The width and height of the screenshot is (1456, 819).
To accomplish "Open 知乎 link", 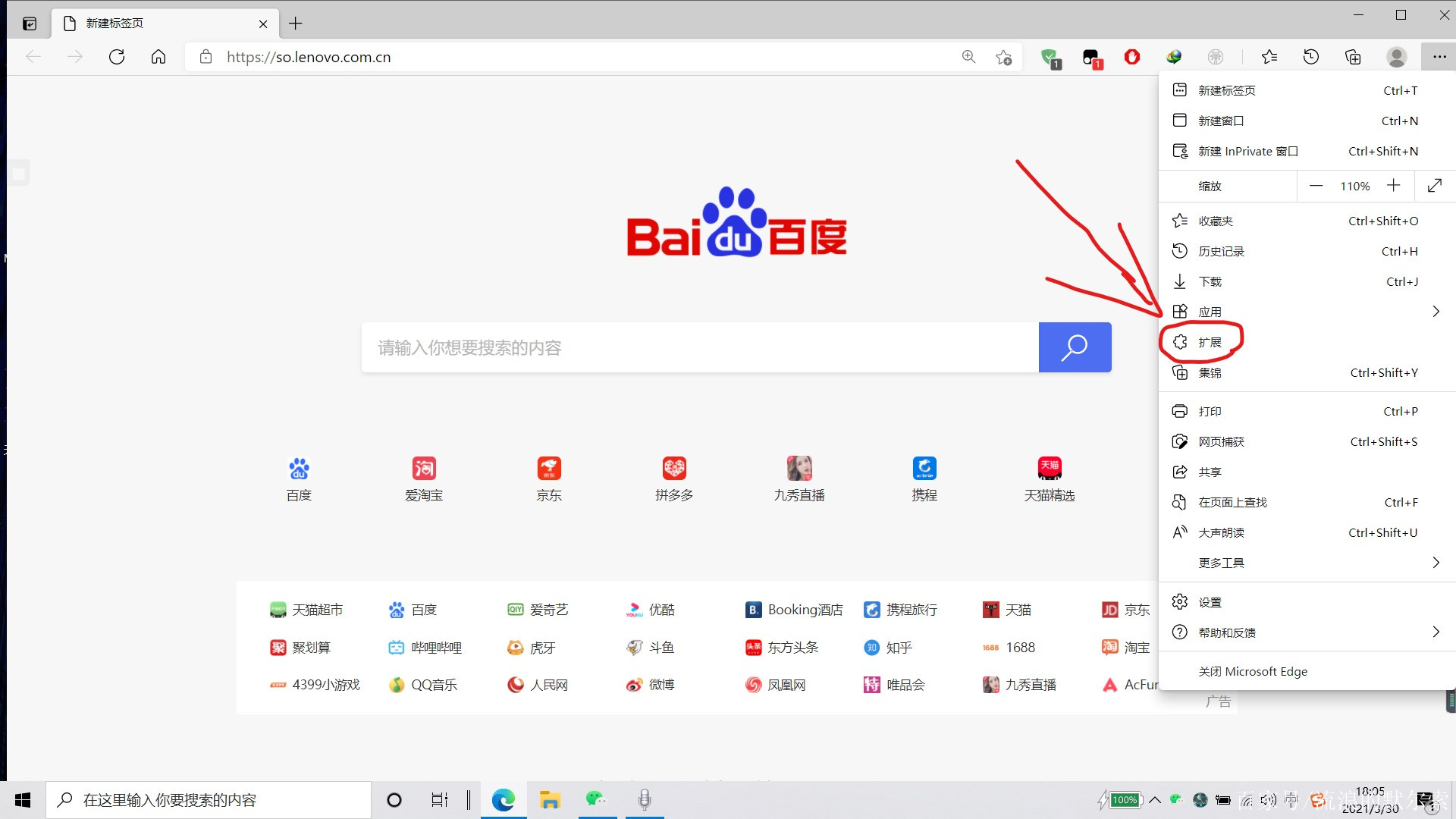I will point(888,648).
